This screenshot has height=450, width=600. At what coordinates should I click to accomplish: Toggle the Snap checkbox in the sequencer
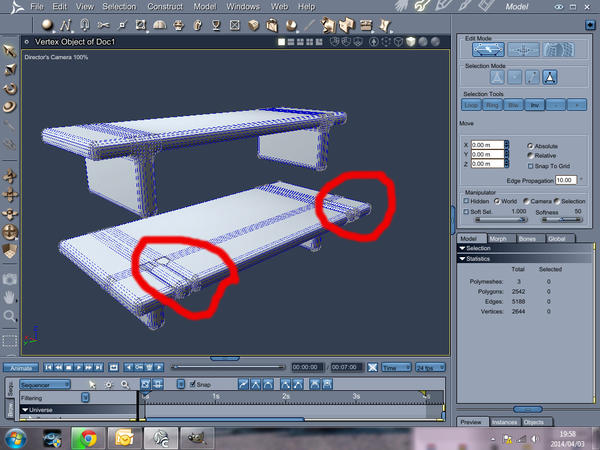coord(192,384)
